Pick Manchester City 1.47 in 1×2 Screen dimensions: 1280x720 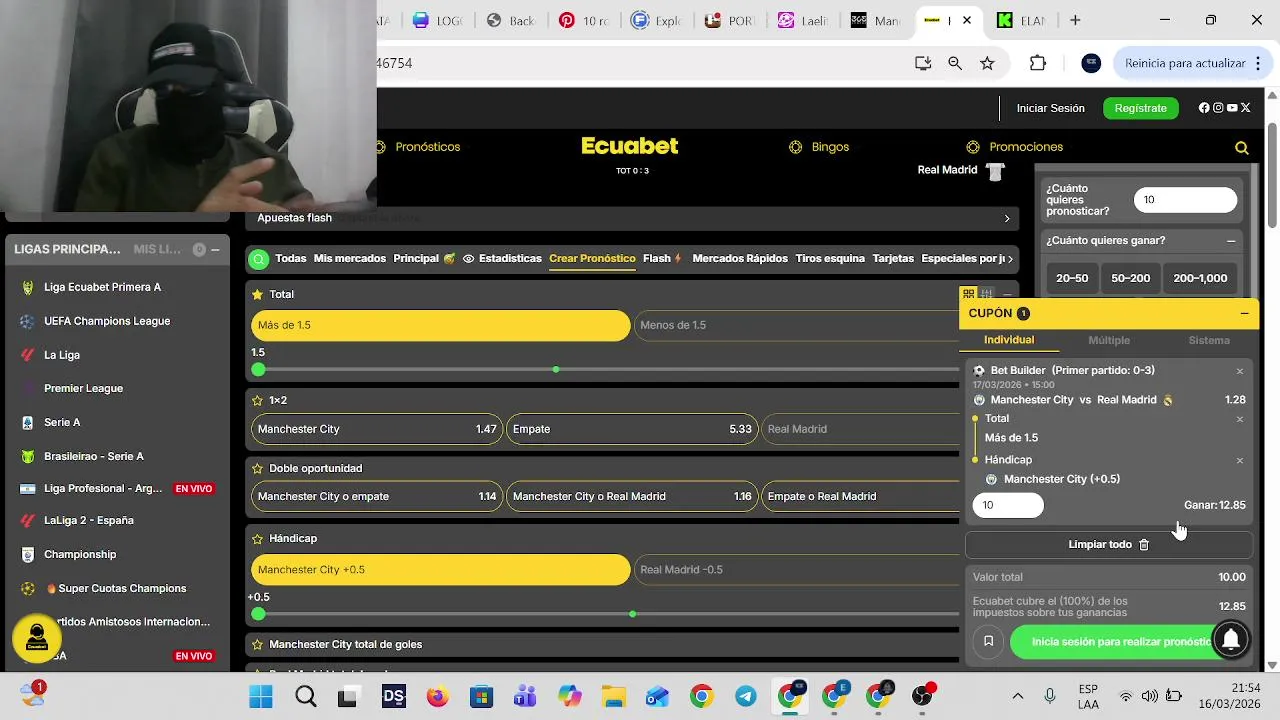(377, 429)
